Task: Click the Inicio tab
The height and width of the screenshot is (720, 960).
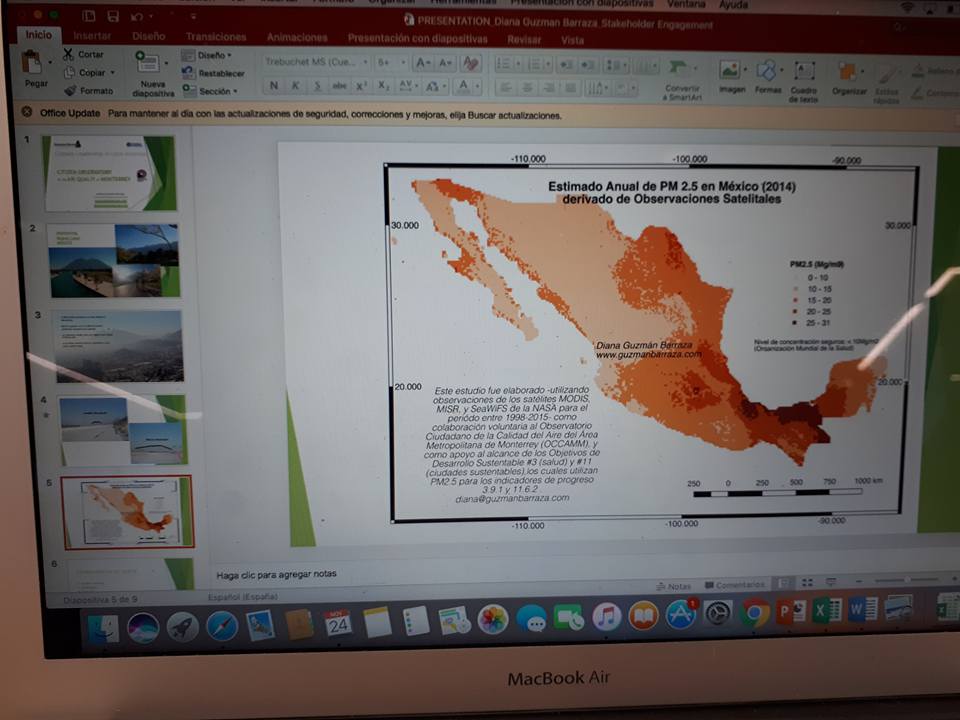Action: point(39,35)
